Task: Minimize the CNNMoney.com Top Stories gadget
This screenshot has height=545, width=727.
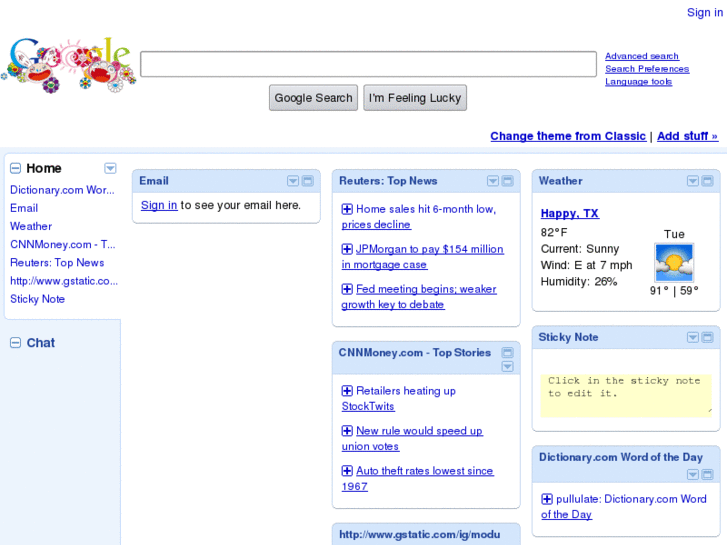Action: pos(508,353)
